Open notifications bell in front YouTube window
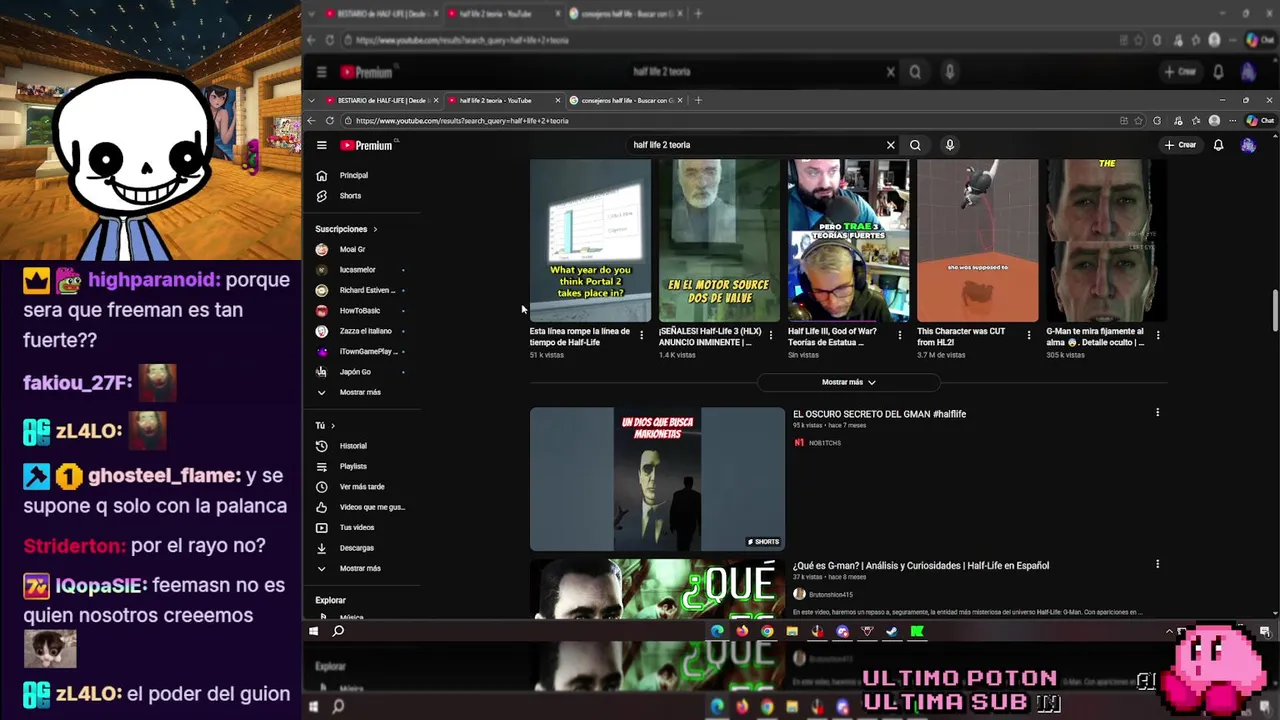Viewport: 1280px width, 720px height. pyautogui.click(x=1218, y=145)
